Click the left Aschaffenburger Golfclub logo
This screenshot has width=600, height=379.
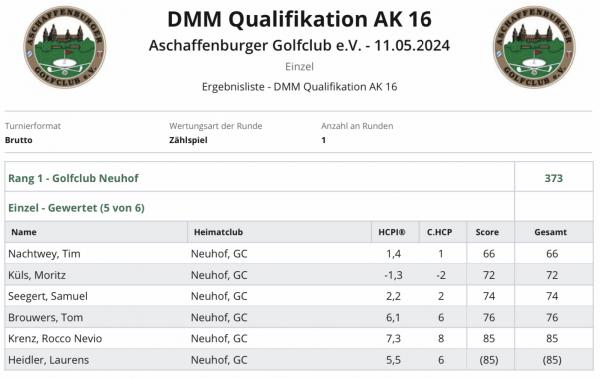tap(65, 47)
